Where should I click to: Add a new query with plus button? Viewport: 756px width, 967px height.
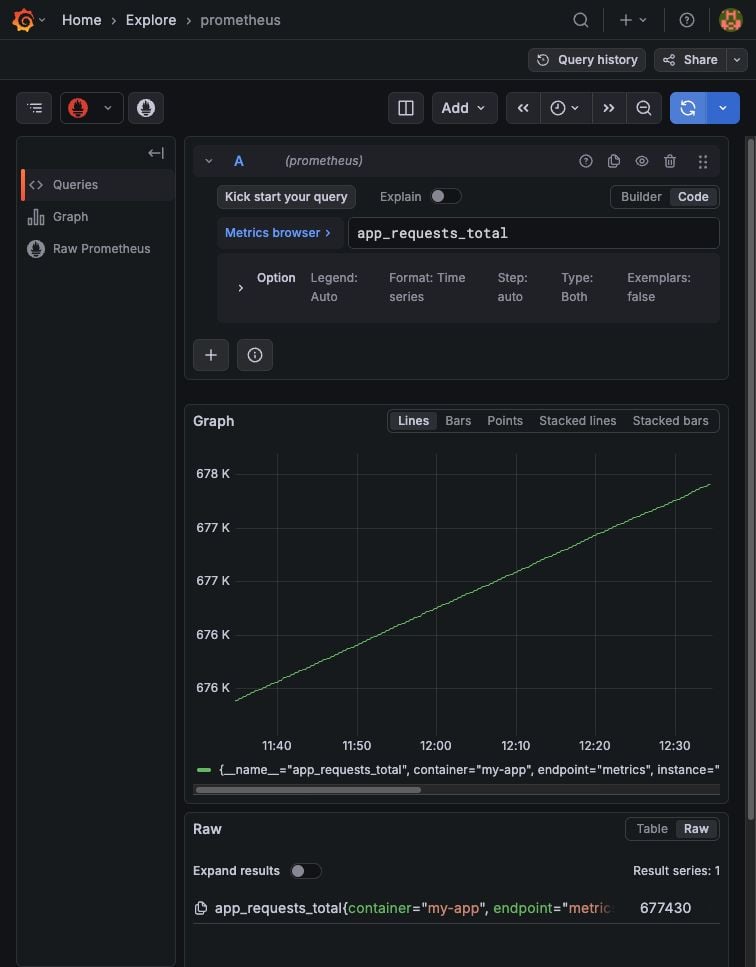tap(211, 355)
